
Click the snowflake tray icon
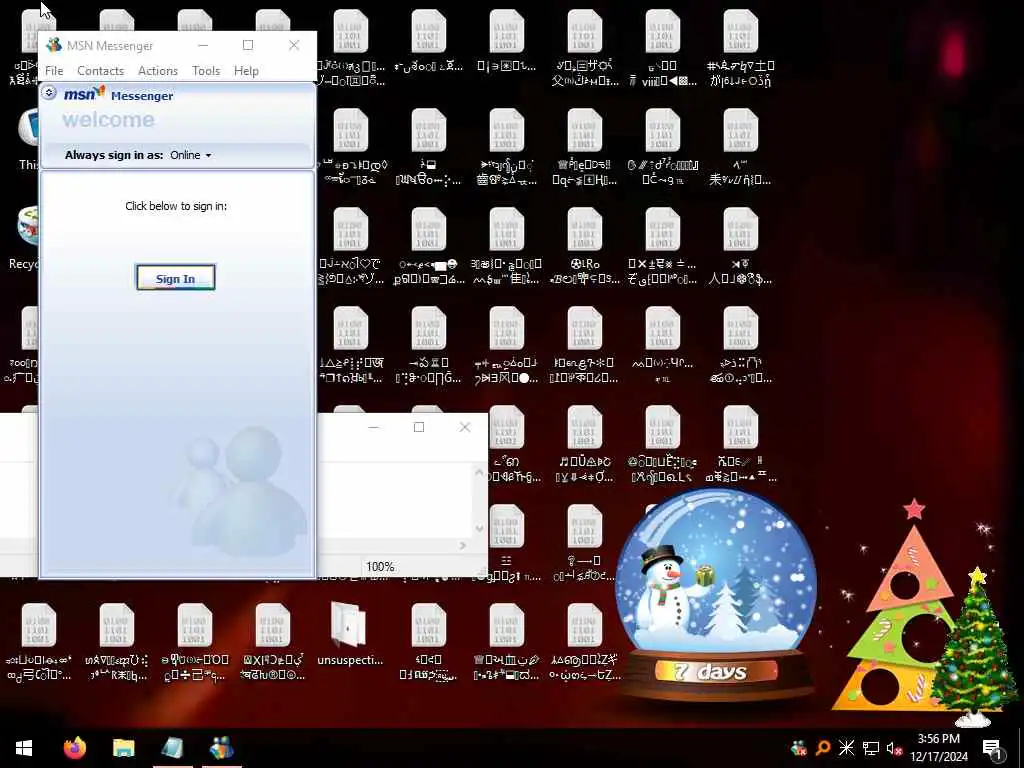[846, 748]
